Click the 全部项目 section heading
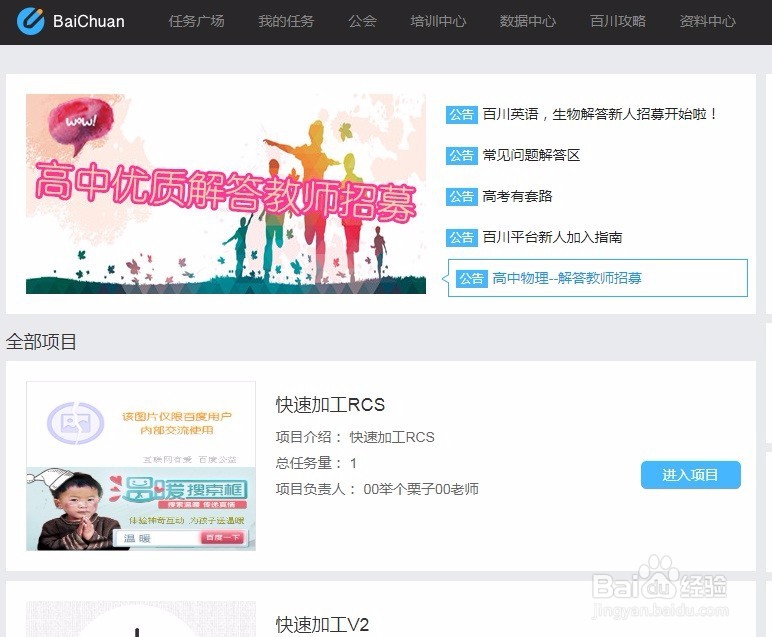Image resolution: width=772 pixels, height=637 pixels. click(x=41, y=342)
